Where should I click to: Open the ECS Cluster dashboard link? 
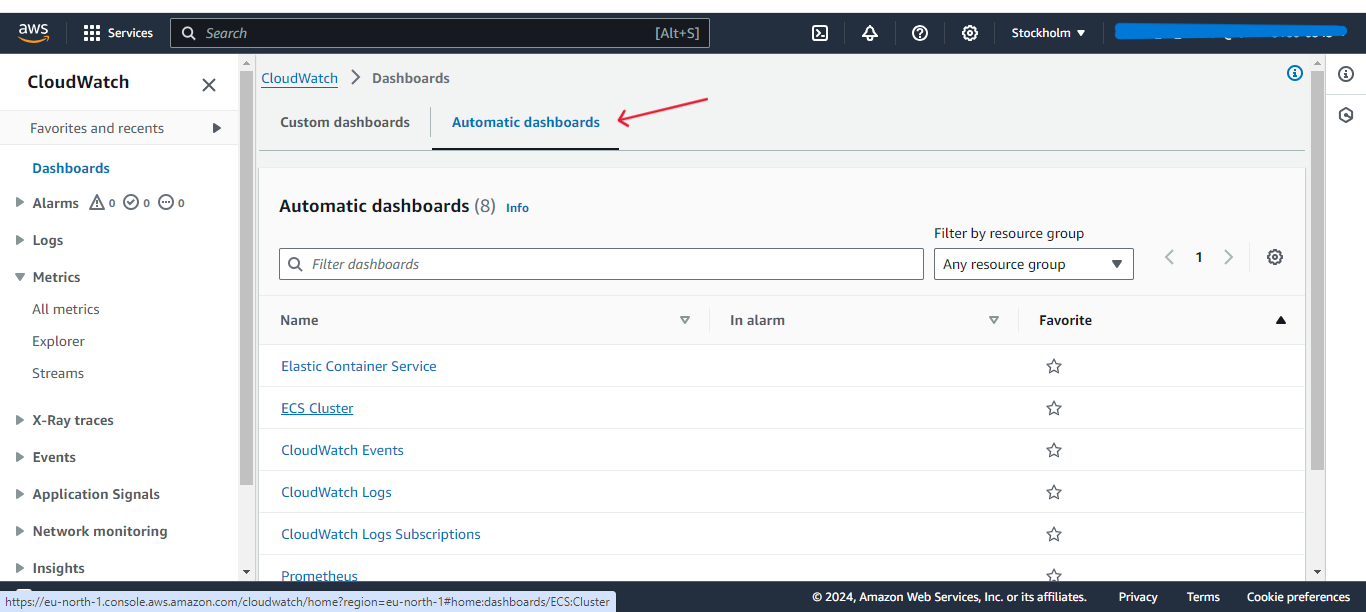click(x=317, y=408)
